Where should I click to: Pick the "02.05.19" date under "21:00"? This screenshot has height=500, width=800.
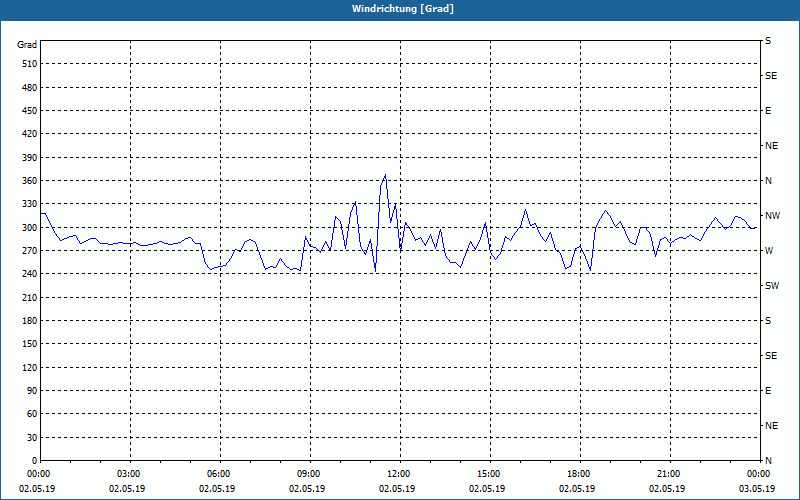click(x=667, y=489)
